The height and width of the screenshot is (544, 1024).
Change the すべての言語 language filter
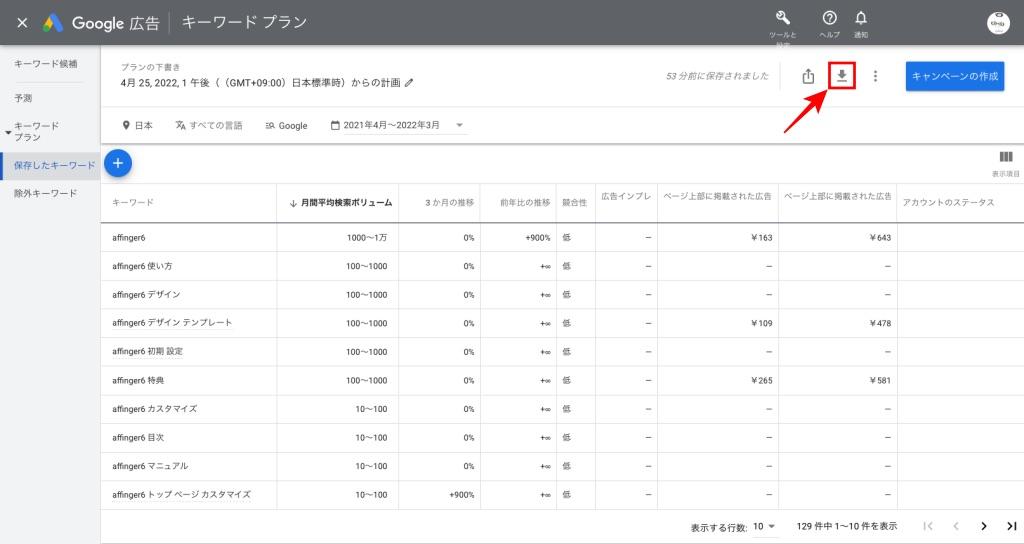click(x=209, y=125)
